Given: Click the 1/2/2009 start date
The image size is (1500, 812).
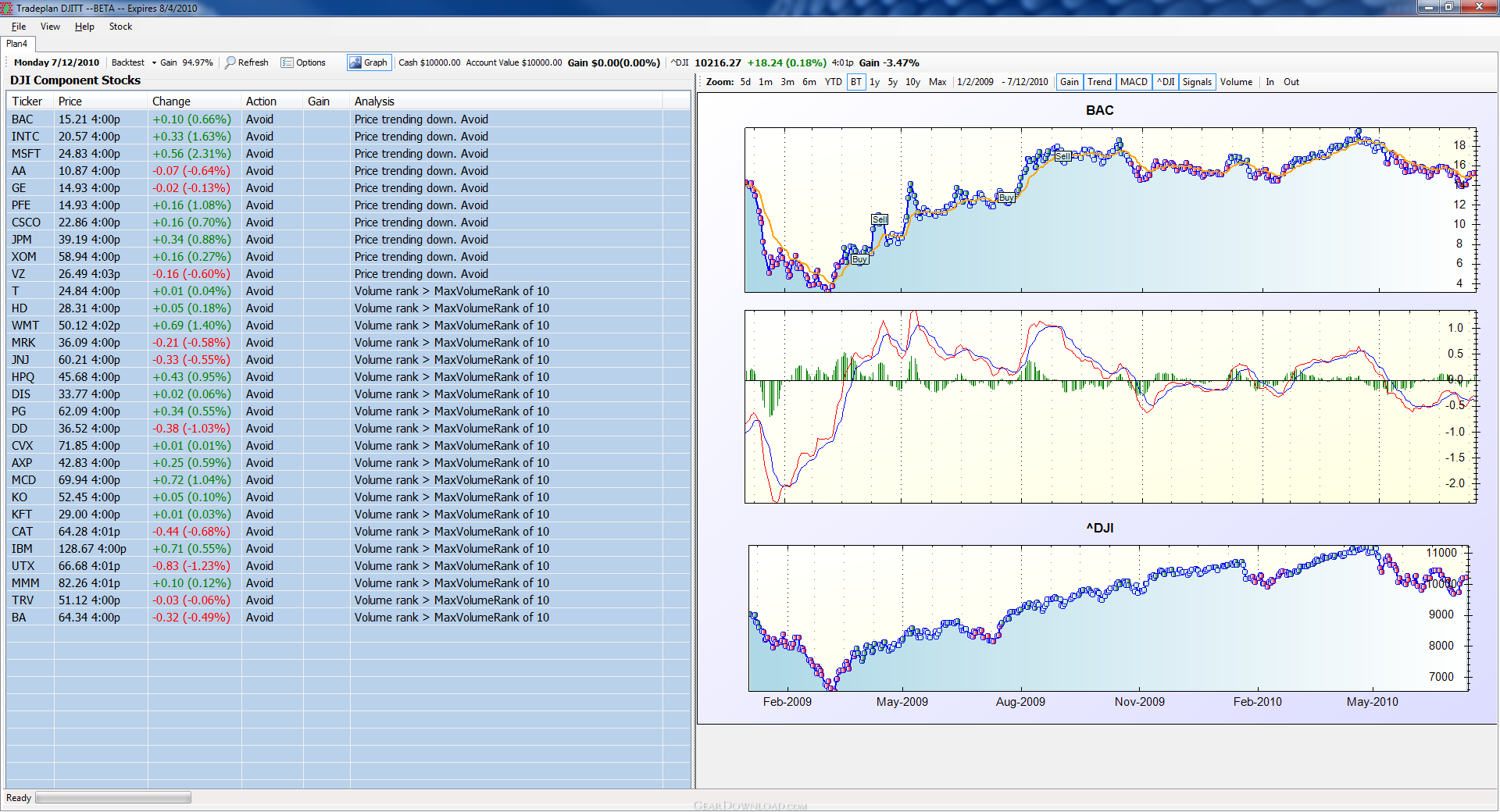Looking at the screenshot, I should [975, 82].
